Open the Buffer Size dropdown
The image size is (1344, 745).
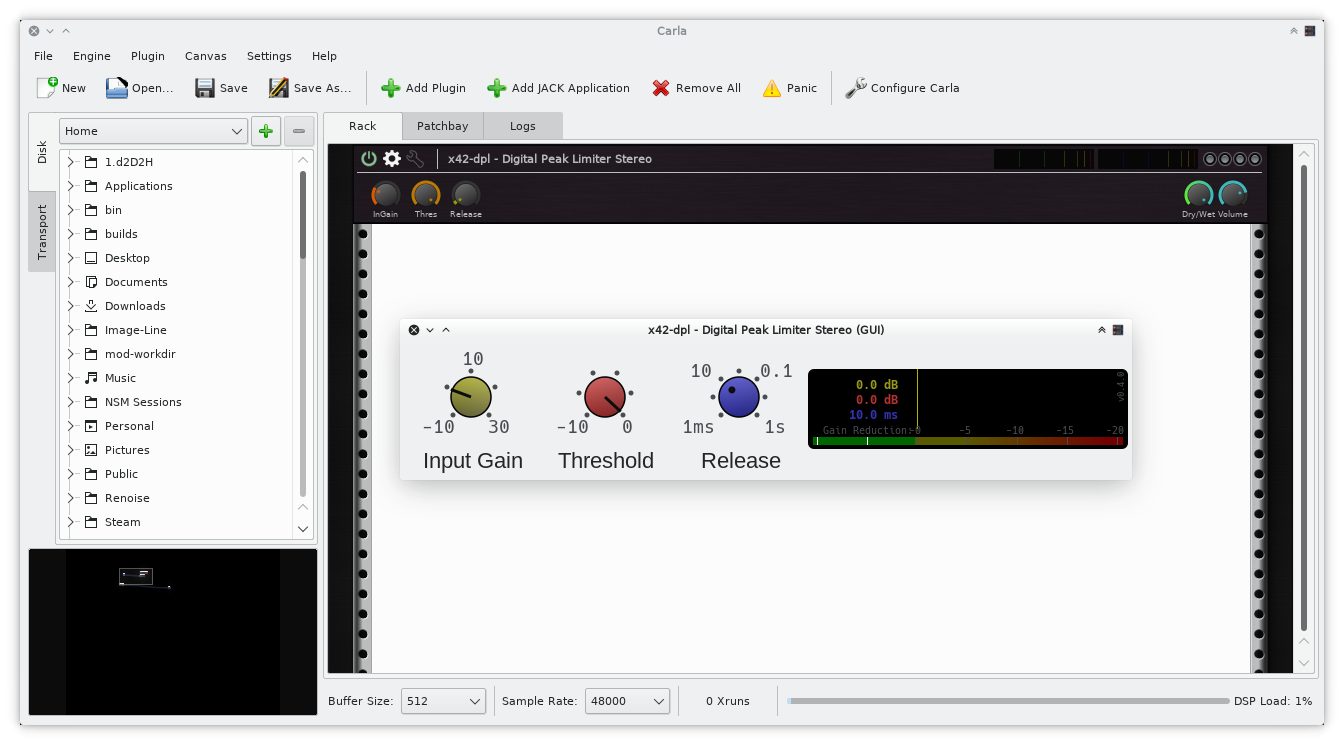443,701
